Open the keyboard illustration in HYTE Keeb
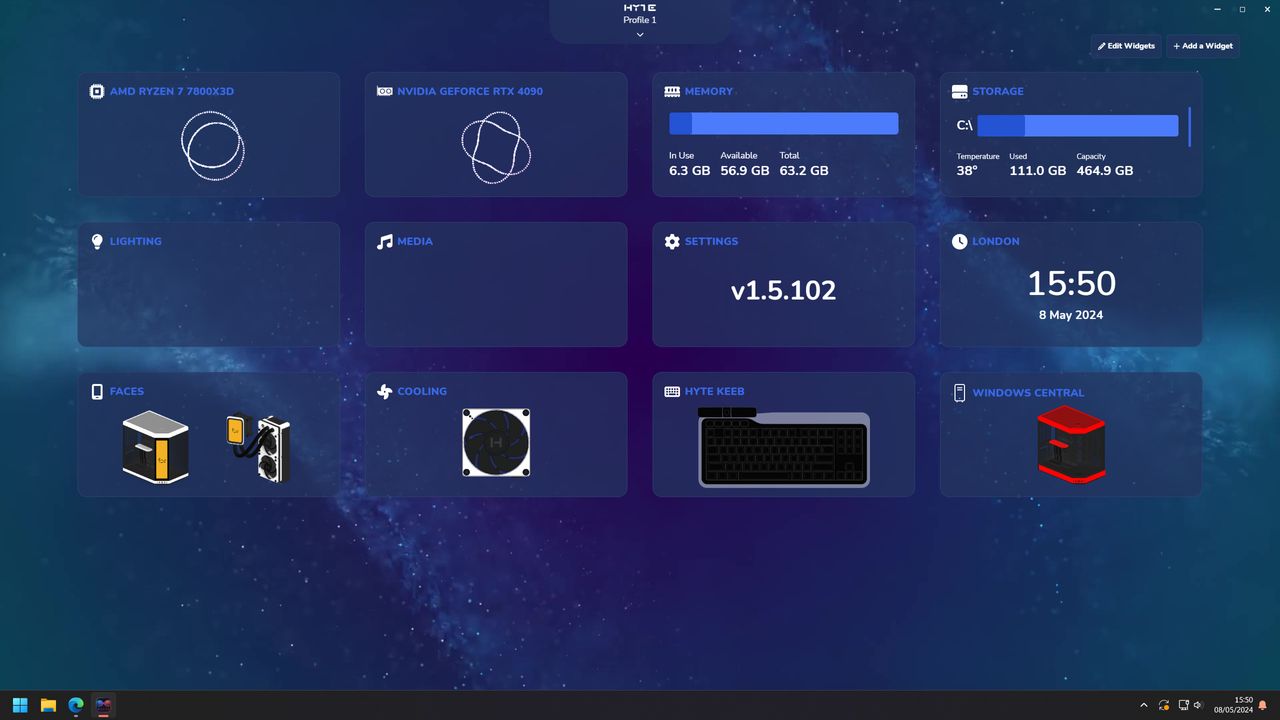The height and width of the screenshot is (720, 1280). pyautogui.click(x=784, y=447)
